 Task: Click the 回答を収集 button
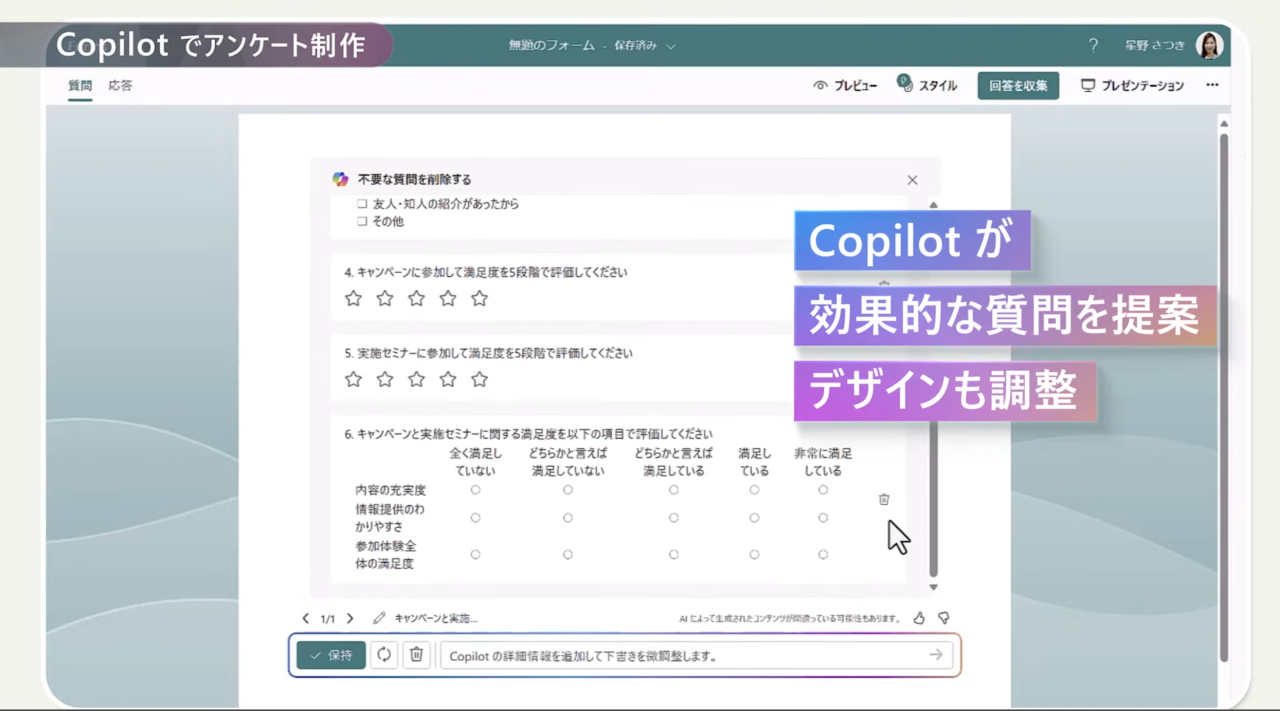click(1018, 85)
